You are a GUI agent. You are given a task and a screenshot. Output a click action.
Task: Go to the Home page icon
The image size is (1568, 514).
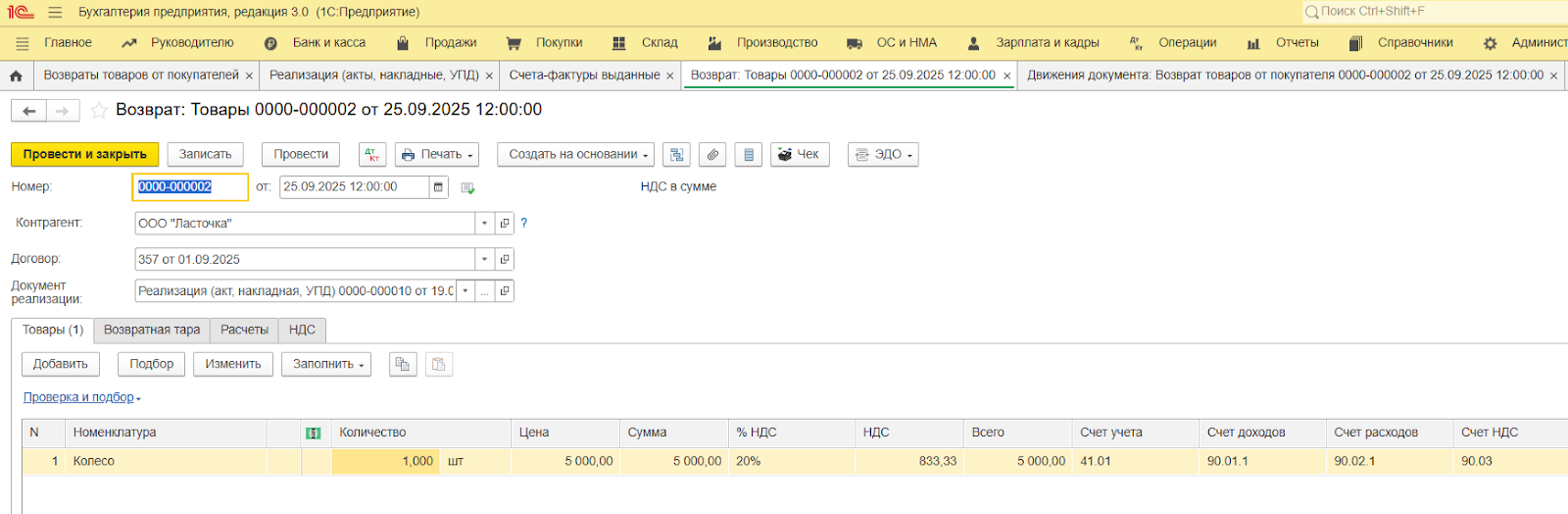click(16, 76)
